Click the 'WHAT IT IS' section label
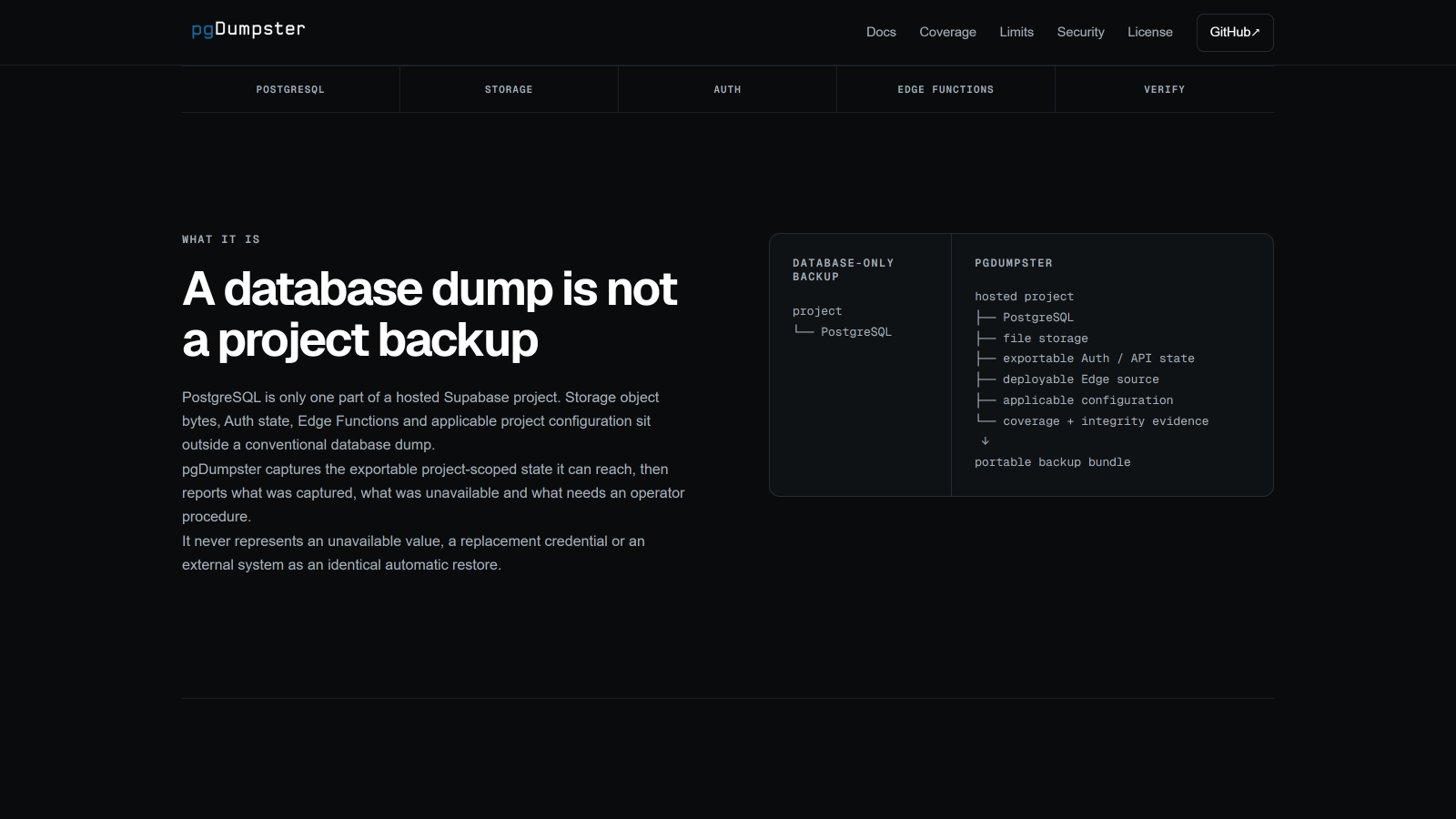The height and width of the screenshot is (819, 1456). tap(221, 239)
